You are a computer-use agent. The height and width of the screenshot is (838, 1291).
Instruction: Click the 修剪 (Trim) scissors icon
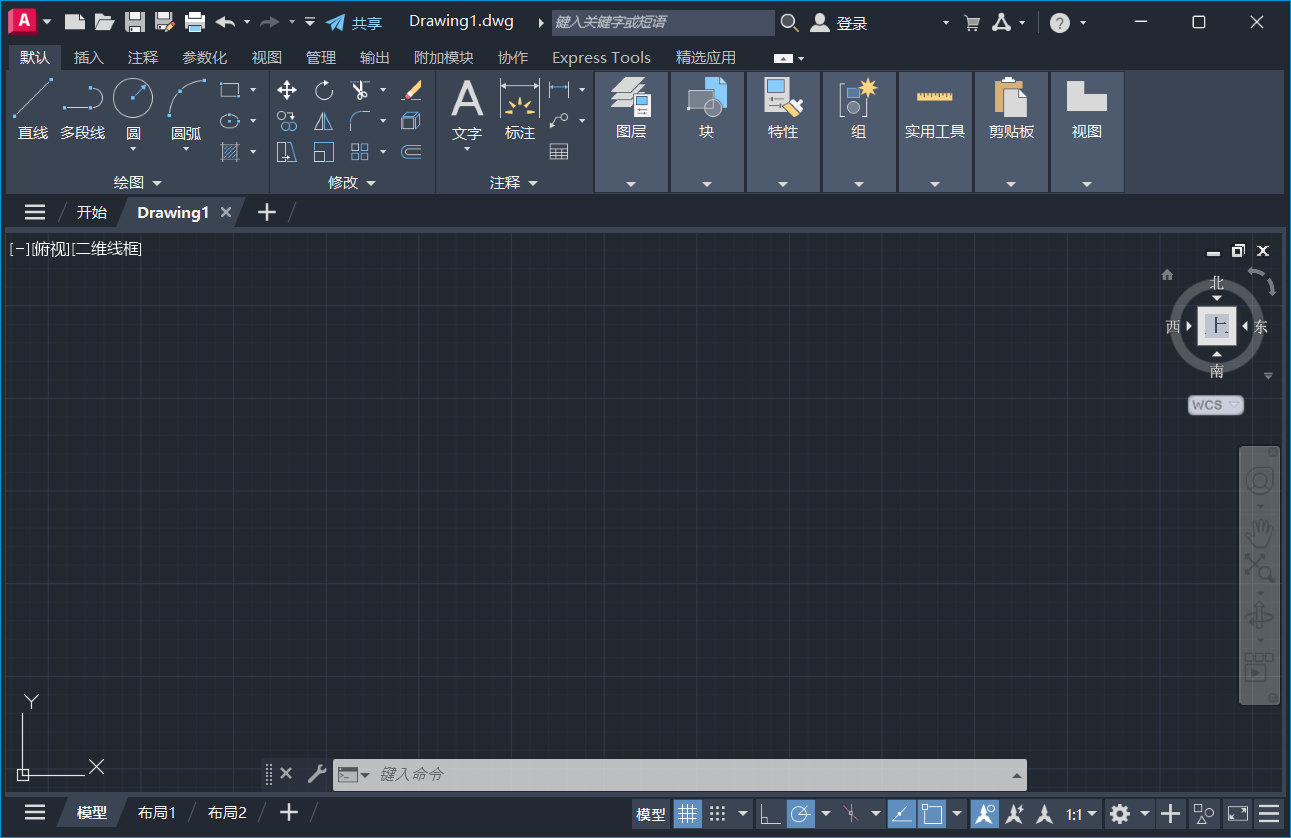tap(362, 90)
